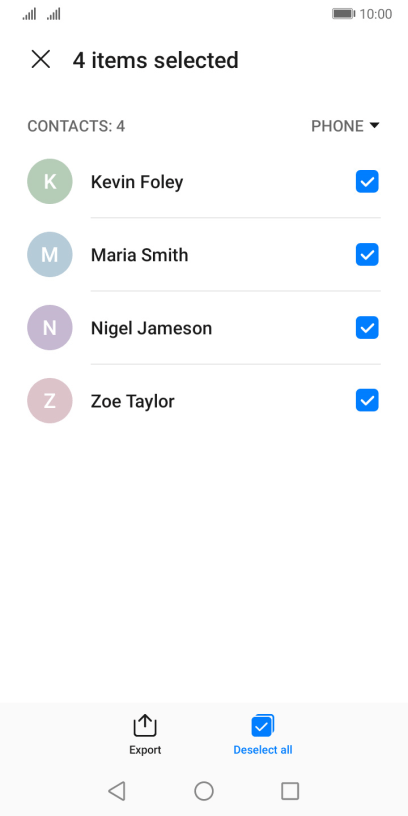408x816 pixels.
Task: Tap the Deselect all icon
Action: [x=263, y=725]
